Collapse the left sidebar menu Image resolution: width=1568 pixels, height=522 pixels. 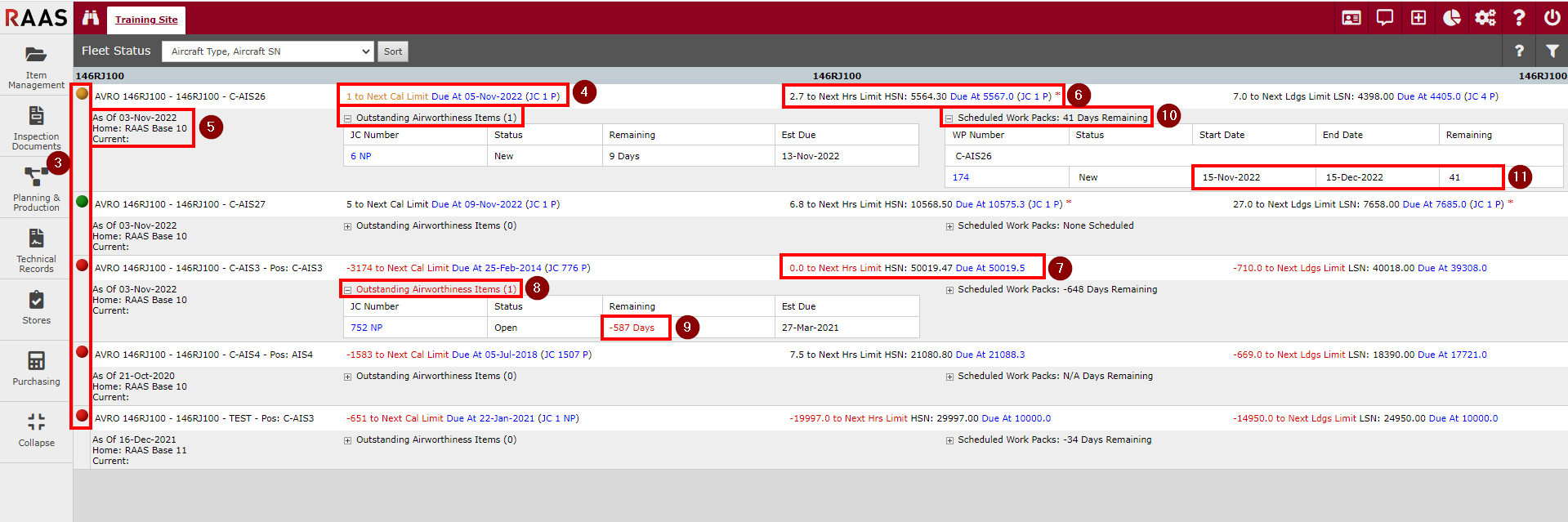click(x=36, y=429)
